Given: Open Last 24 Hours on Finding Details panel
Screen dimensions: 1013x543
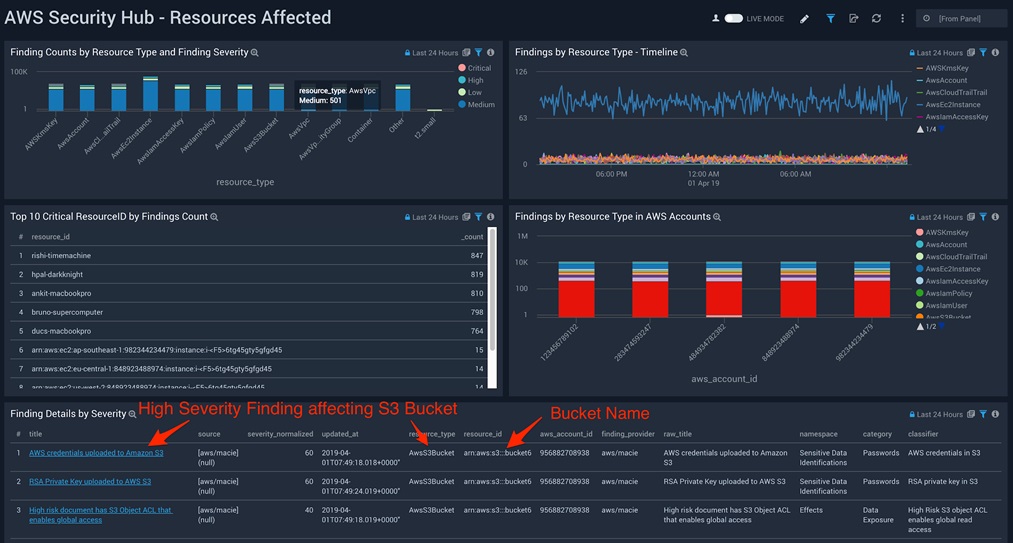Looking at the screenshot, I should (x=936, y=414).
